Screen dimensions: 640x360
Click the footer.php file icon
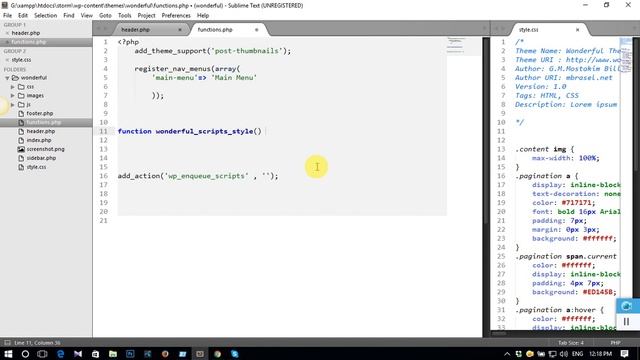(21, 113)
